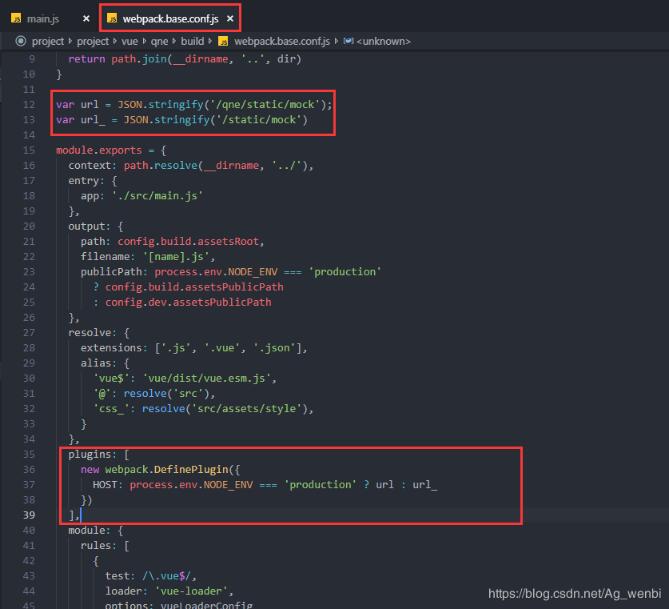
Task: Close the main.js tab
Action: 88,18
